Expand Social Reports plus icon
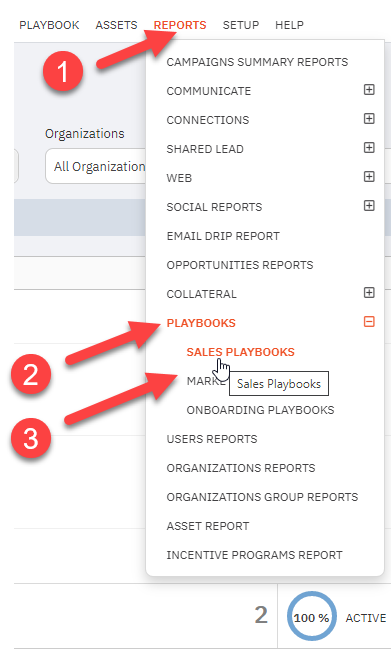 (x=369, y=206)
